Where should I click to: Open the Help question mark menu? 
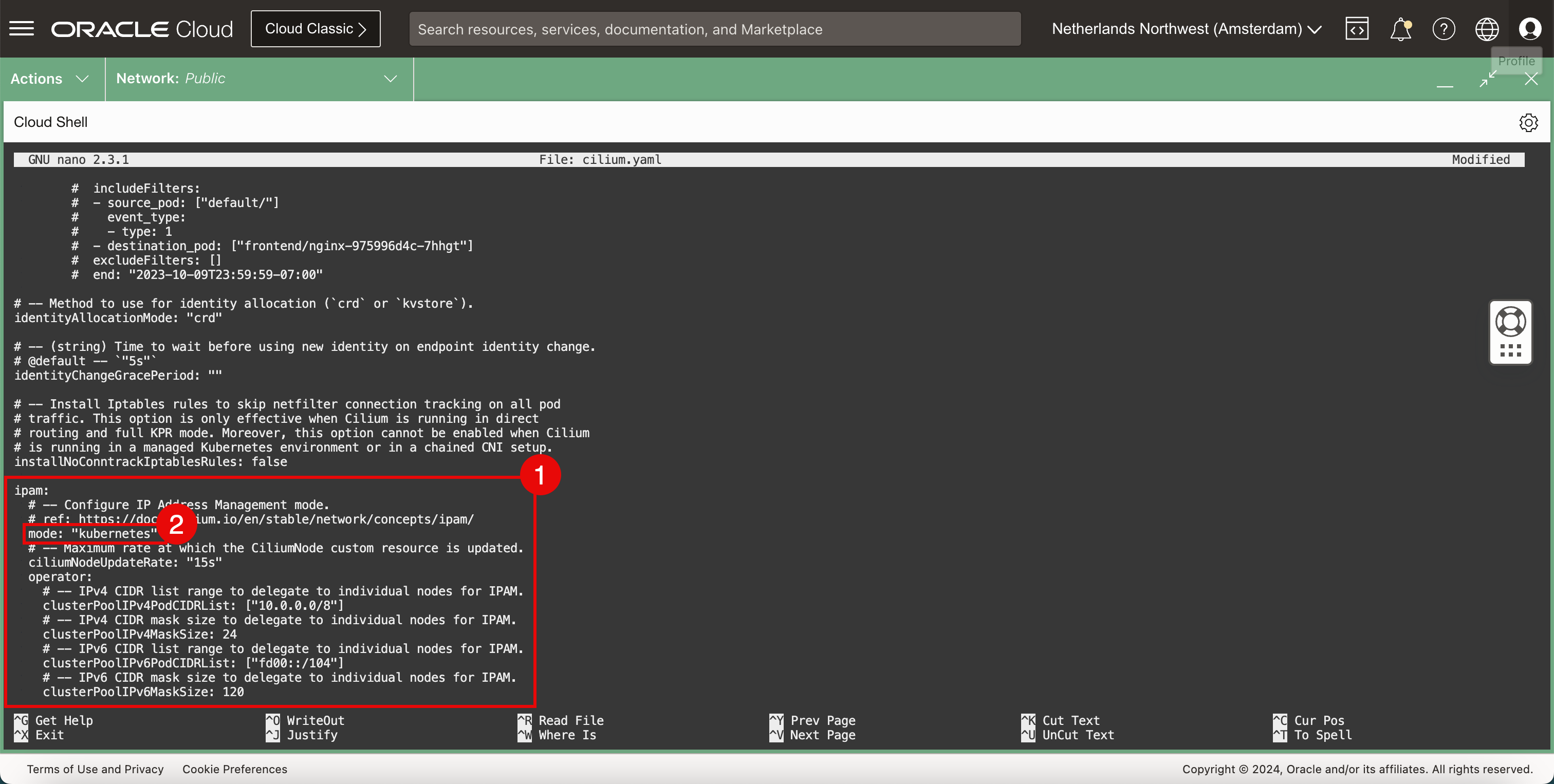pyautogui.click(x=1444, y=28)
